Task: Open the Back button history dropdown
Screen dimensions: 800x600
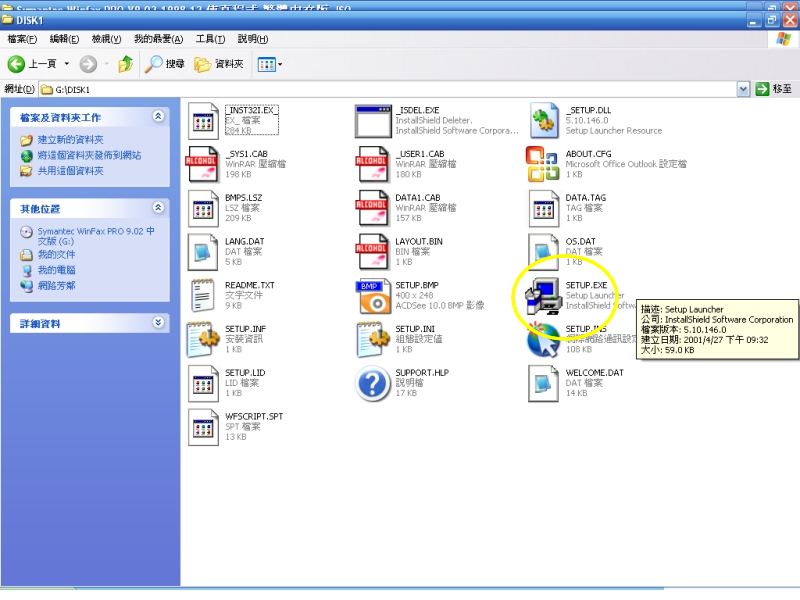Action: click(67, 64)
